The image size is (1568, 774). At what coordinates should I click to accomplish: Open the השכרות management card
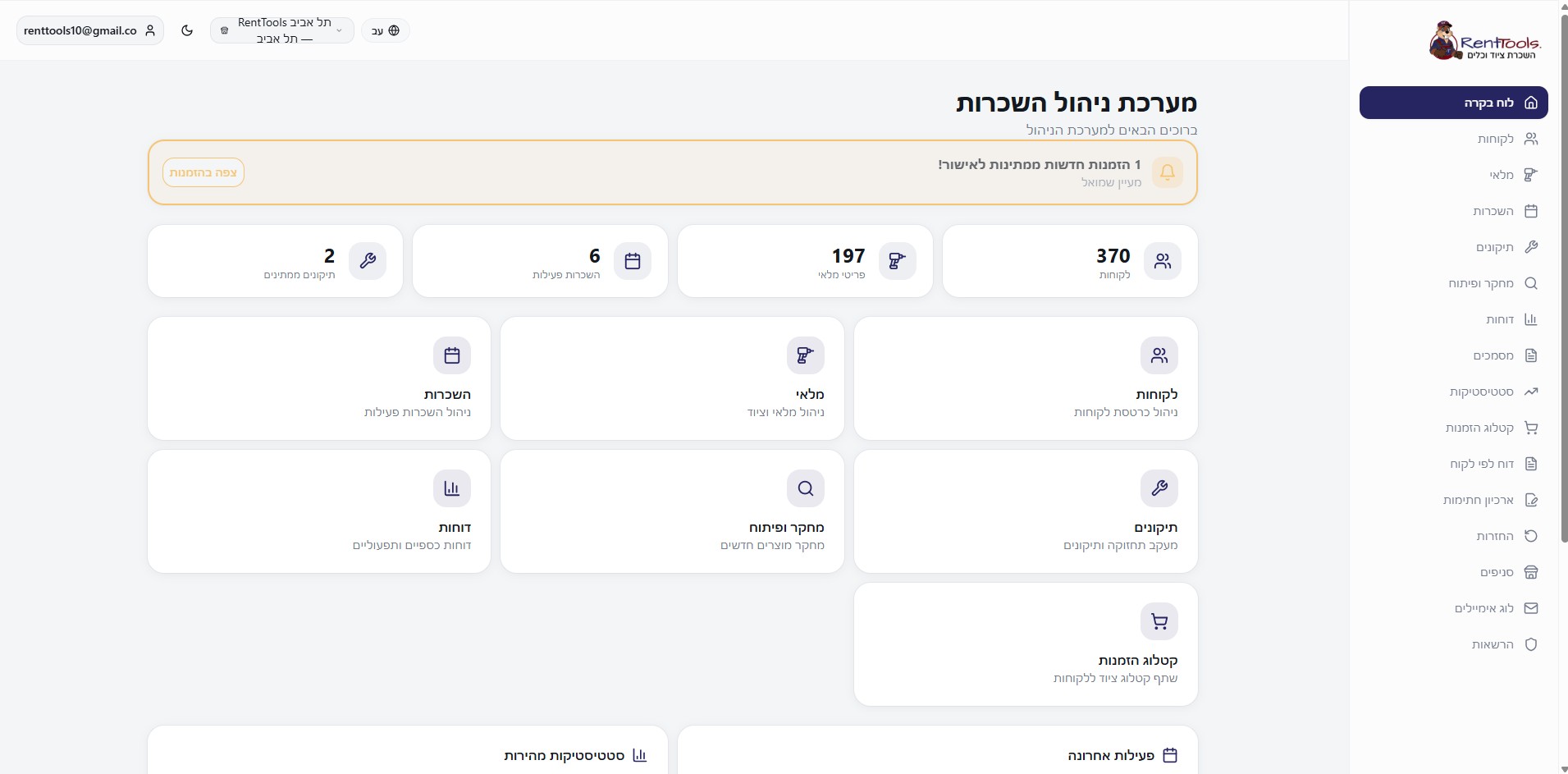(318, 378)
